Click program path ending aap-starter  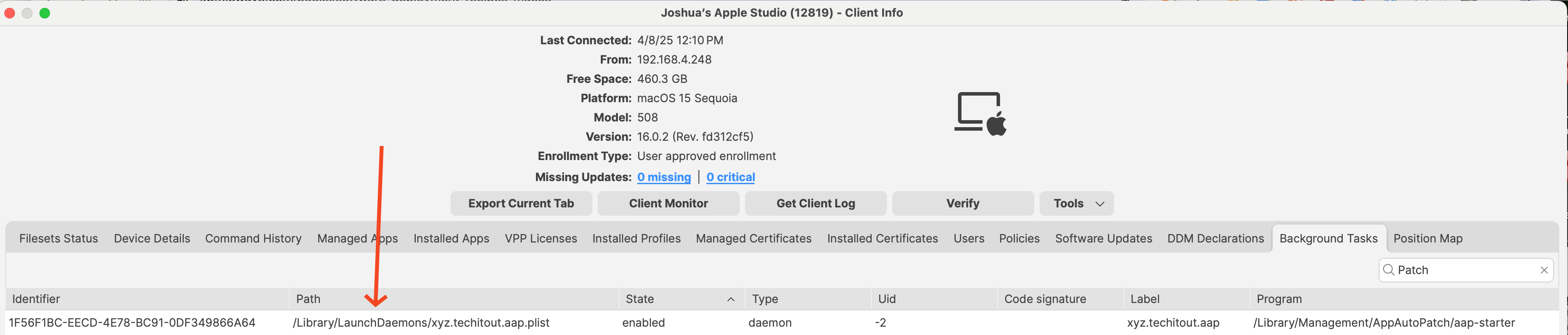click(1384, 323)
